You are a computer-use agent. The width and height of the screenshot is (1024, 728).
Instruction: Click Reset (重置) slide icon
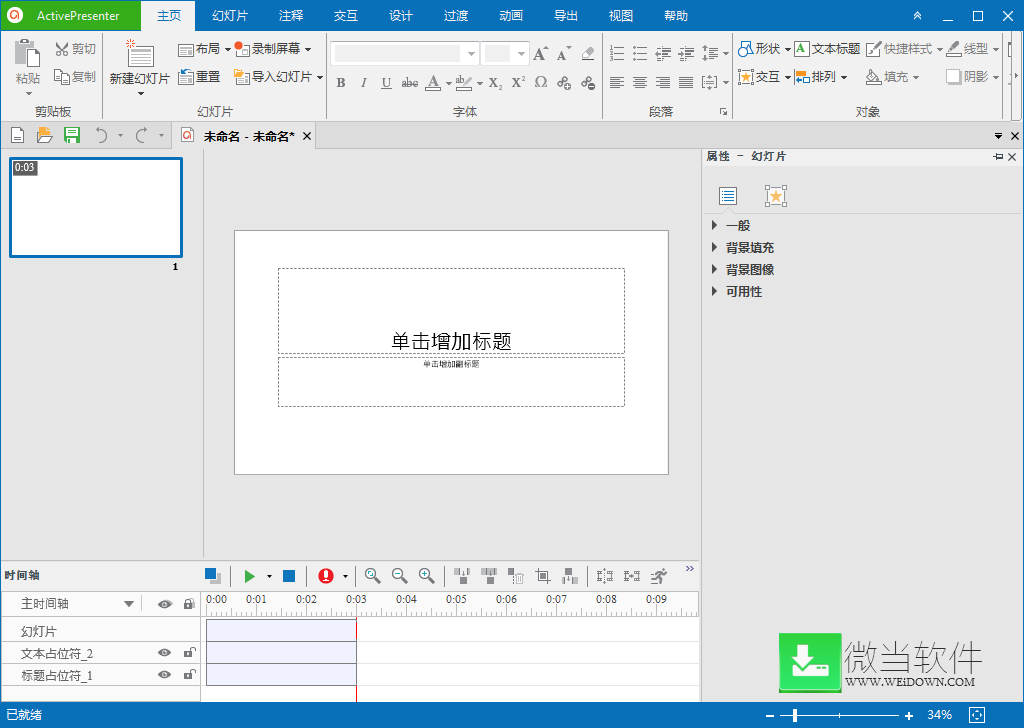coord(186,77)
